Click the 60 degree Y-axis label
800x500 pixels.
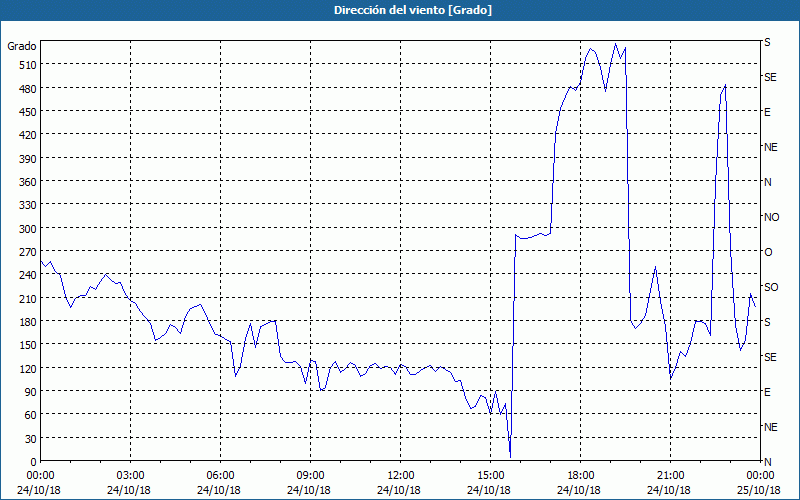pos(31,415)
